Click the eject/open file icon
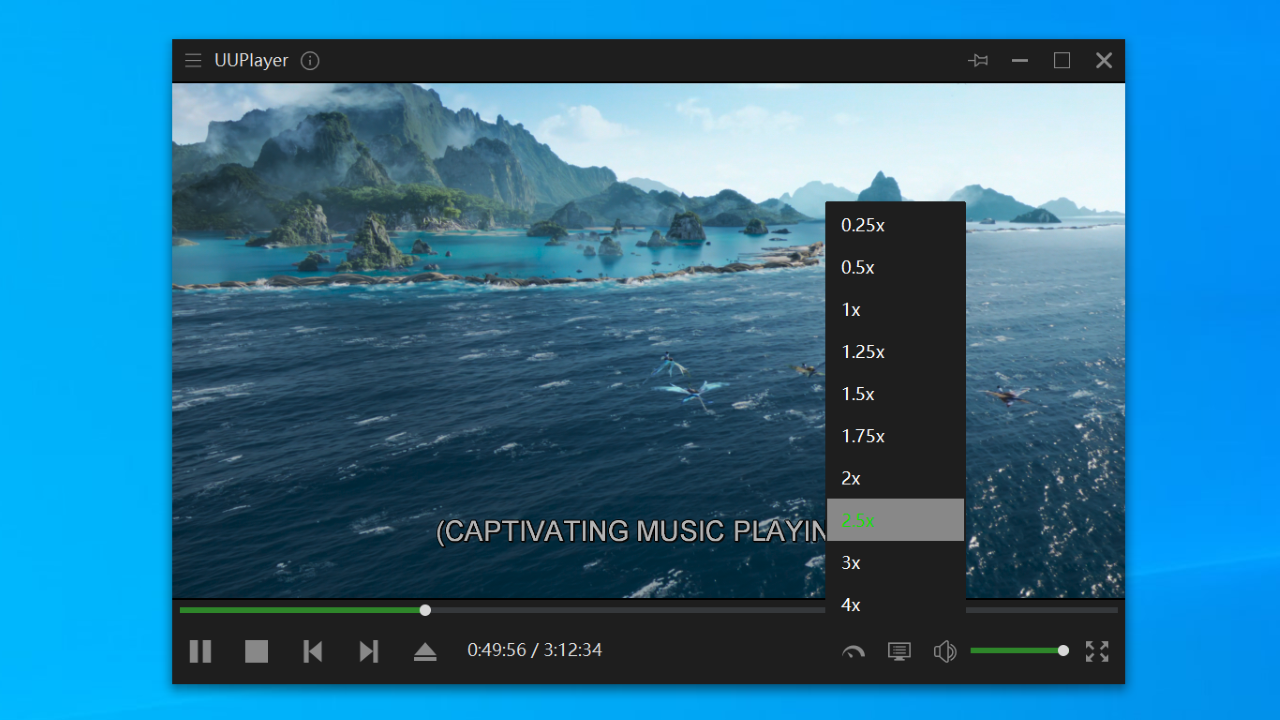The height and width of the screenshot is (720, 1280). point(425,652)
